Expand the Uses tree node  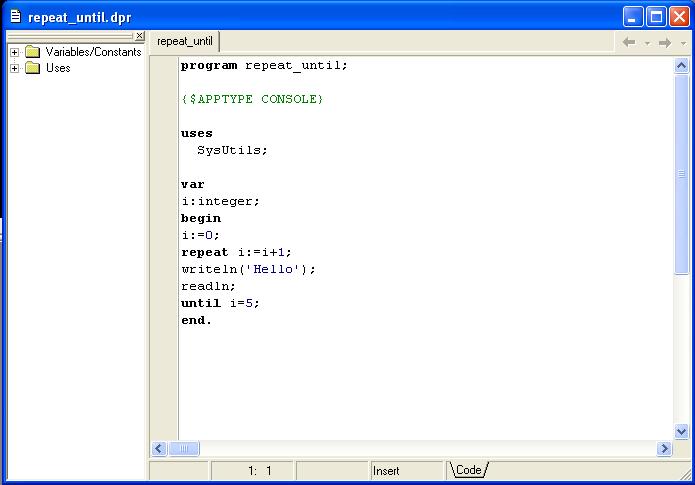(14, 68)
